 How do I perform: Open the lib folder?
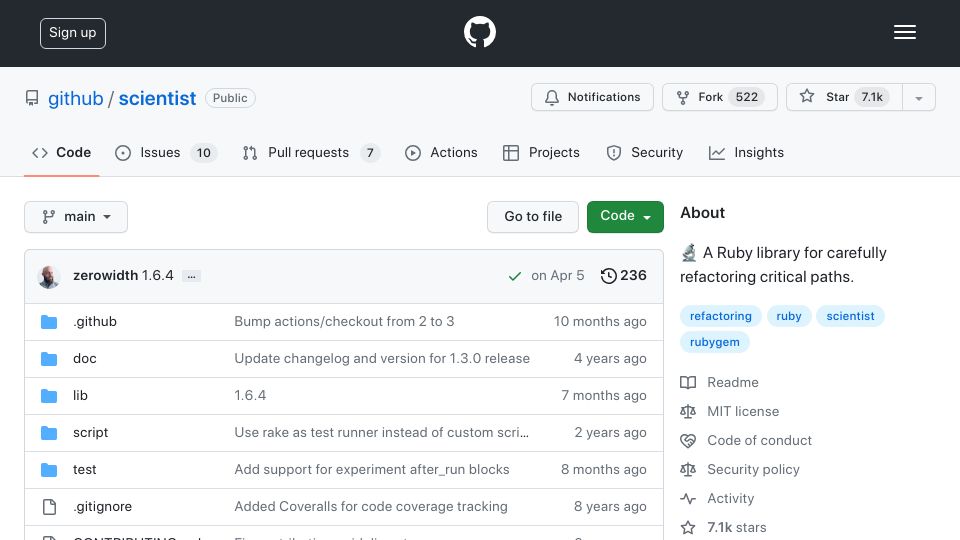(x=80, y=396)
